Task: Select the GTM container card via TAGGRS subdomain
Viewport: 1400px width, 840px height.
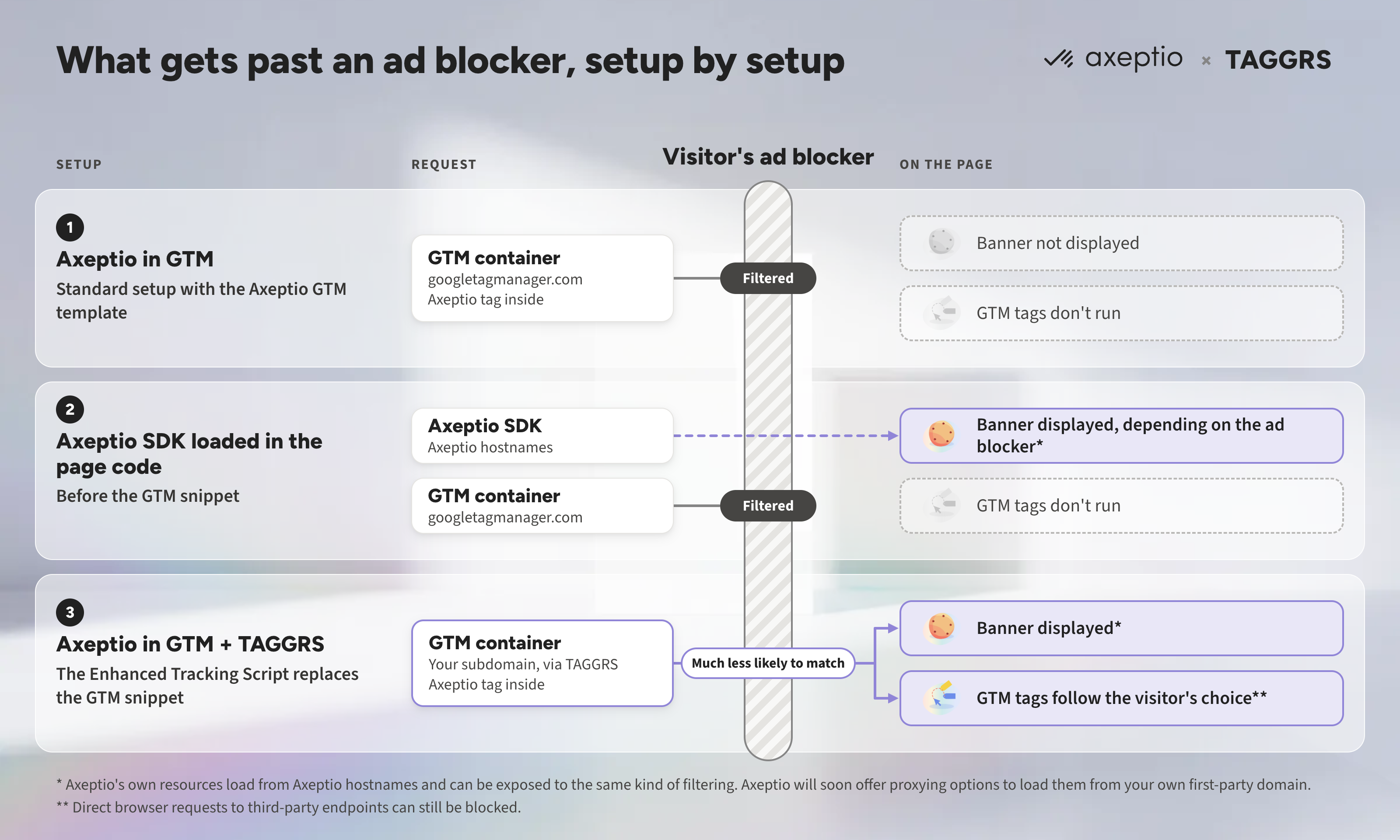Action: click(x=542, y=663)
